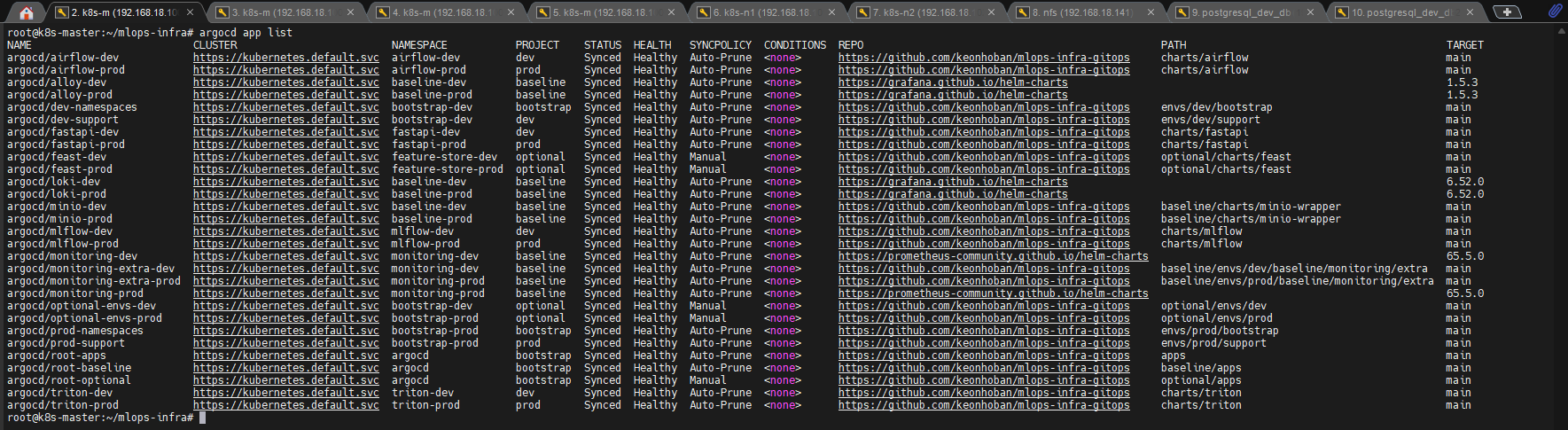Close tab 9 postgresql_dev_db
This screenshot has width=1568, height=430.
pos(1310,12)
